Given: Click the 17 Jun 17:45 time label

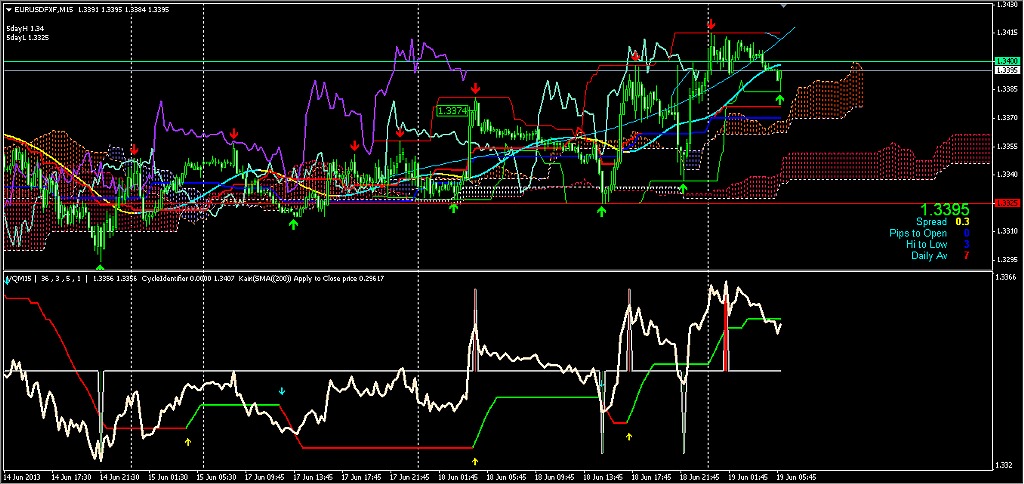Looking at the screenshot, I should (360, 477).
